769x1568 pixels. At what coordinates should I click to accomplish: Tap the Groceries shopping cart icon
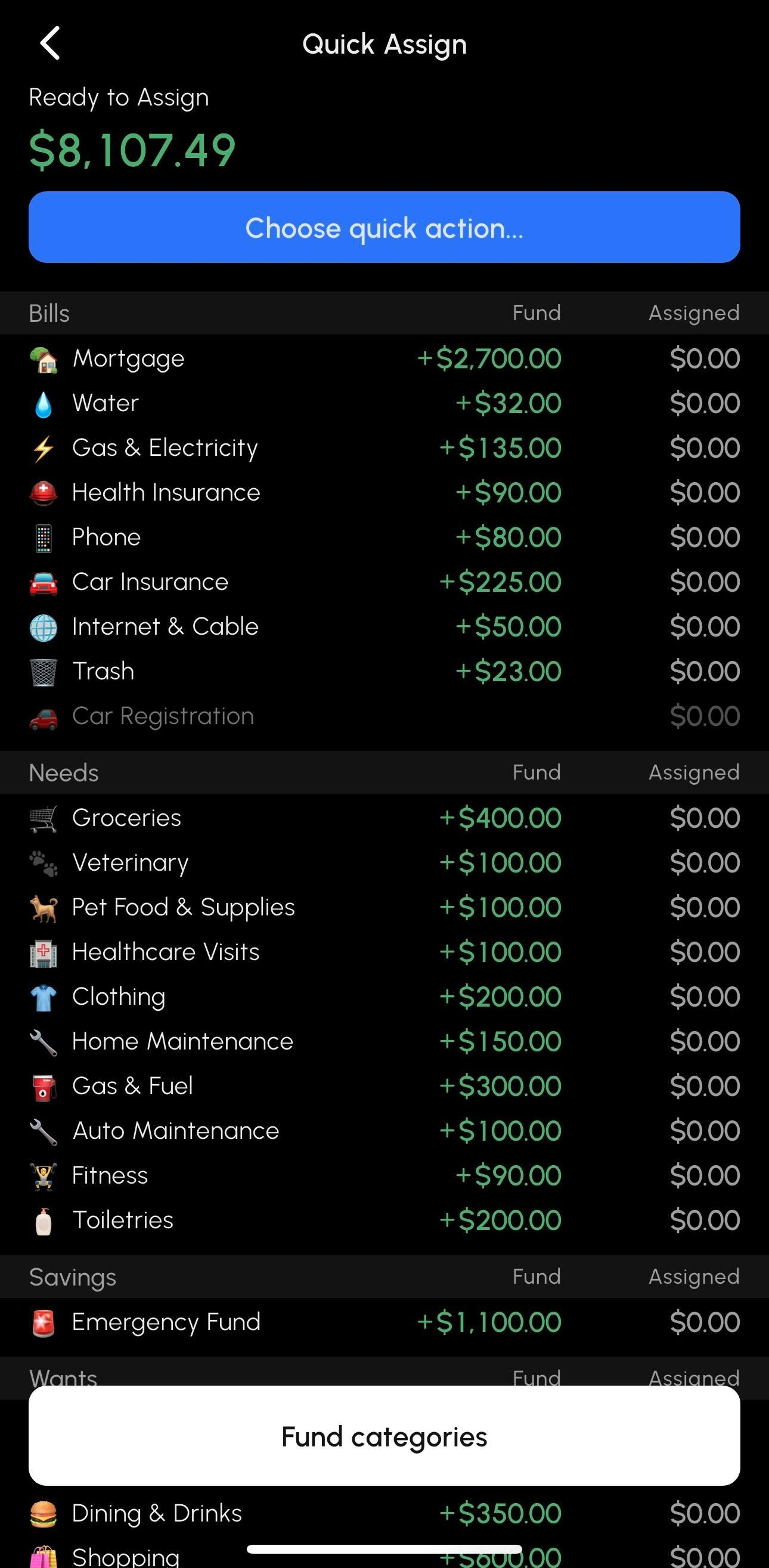pos(44,819)
